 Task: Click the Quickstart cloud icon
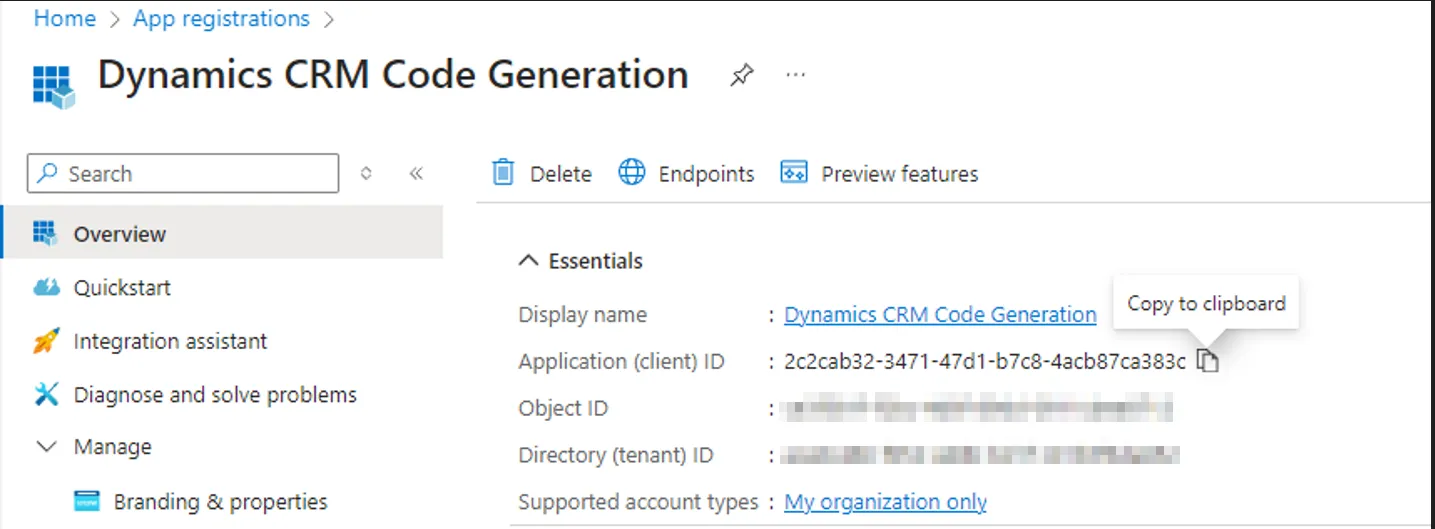click(46, 288)
